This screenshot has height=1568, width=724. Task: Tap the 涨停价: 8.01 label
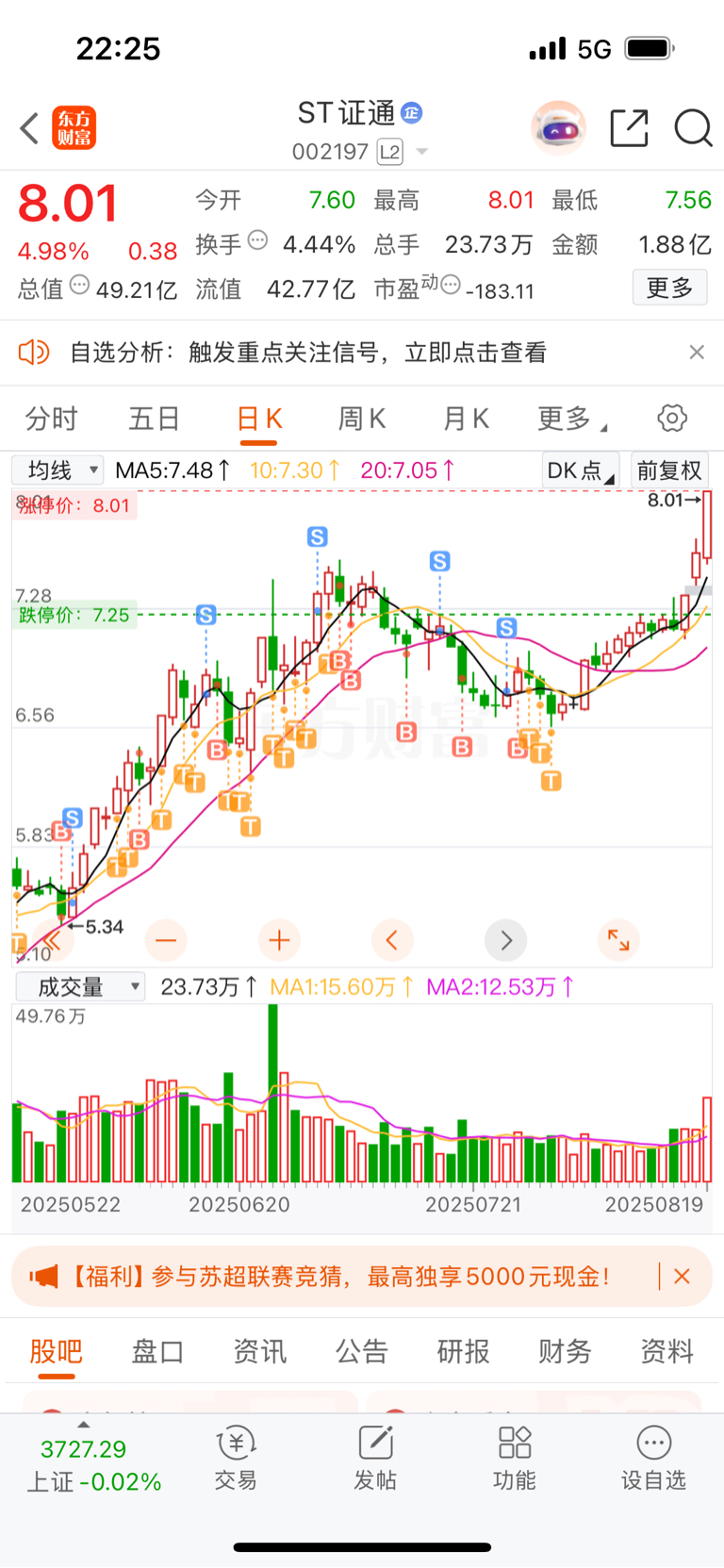click(x=74, y=505)
